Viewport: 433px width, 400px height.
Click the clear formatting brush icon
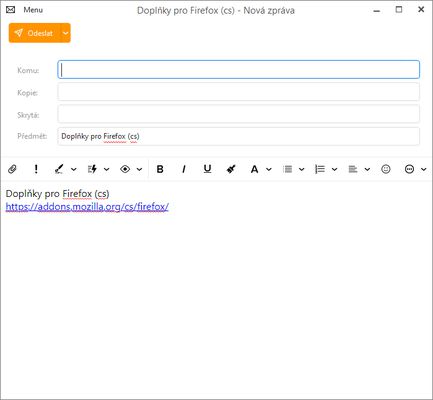click(x=231, y=169)
